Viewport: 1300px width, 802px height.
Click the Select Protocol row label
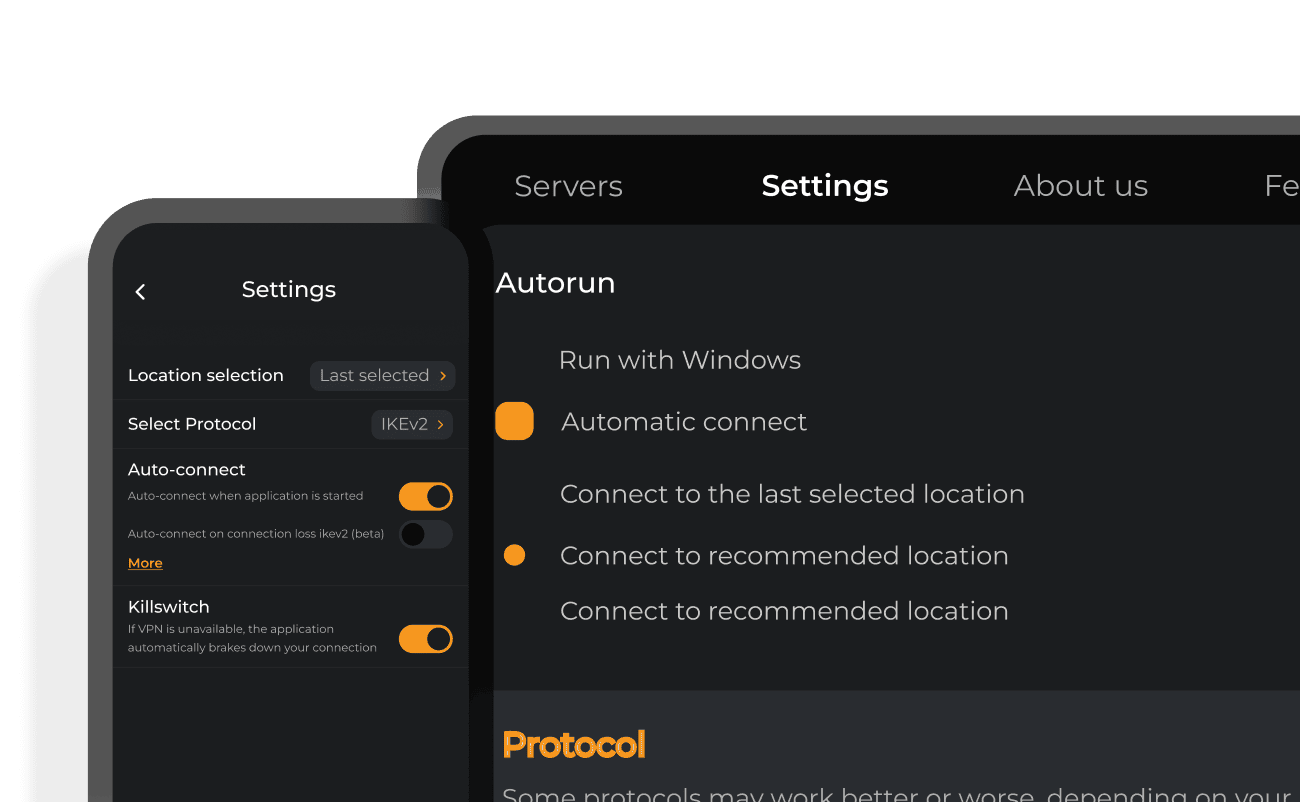click(192, 424)
